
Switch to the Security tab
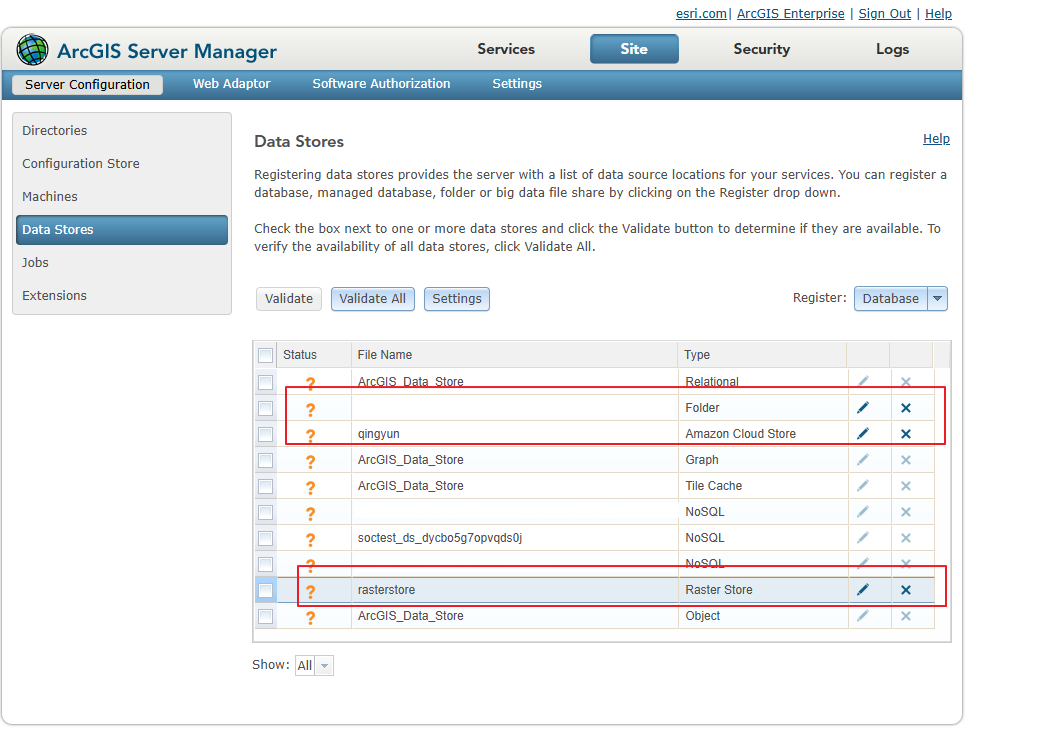click(x=761, y=49)
